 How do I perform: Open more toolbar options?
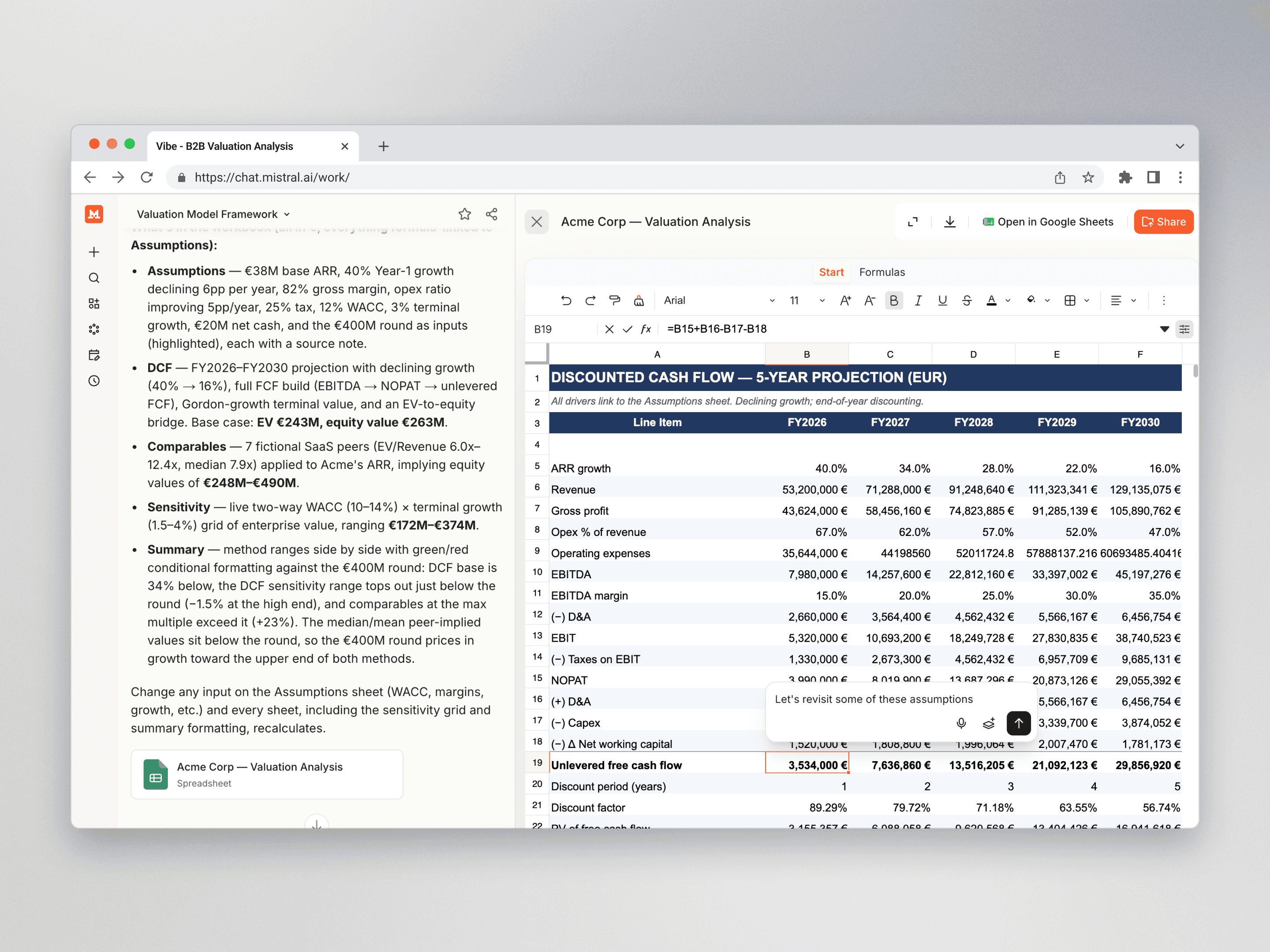1164,300
